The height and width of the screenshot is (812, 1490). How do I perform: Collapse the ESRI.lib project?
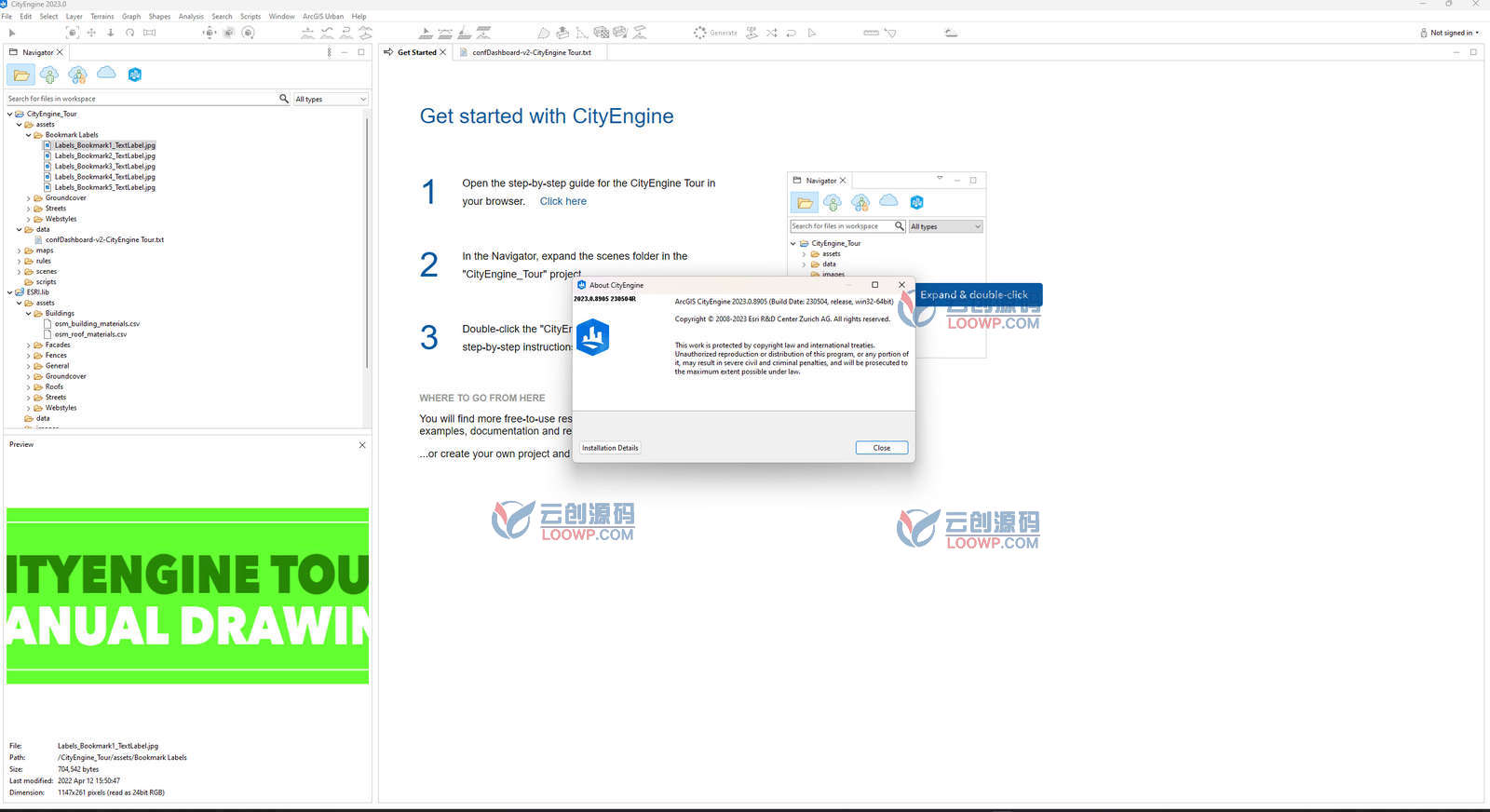(x=9, y=292)
